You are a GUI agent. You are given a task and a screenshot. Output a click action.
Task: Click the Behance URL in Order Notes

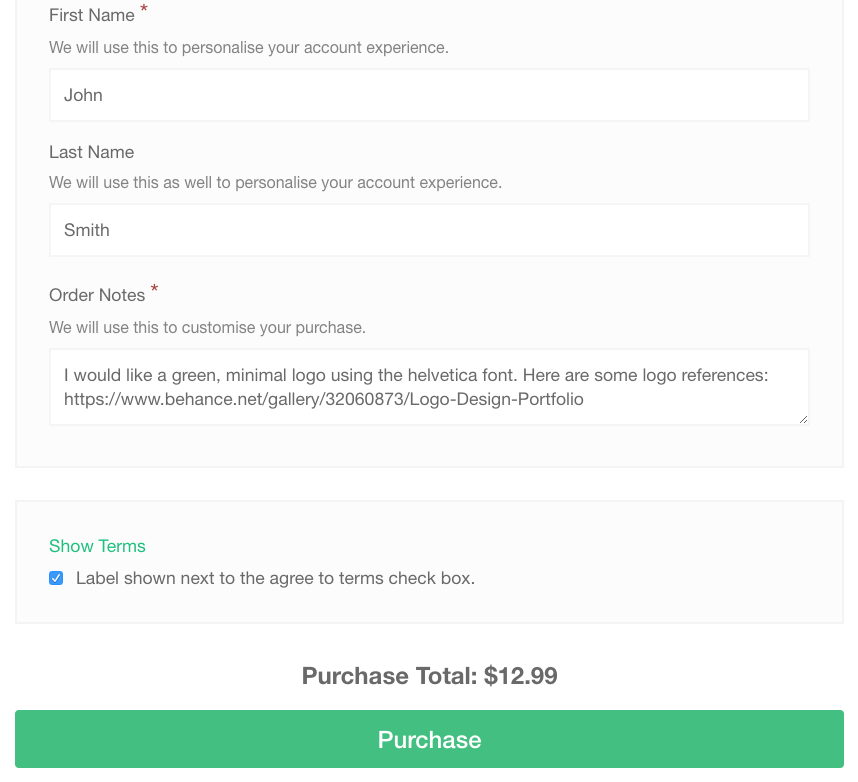[x=323, y=399]
